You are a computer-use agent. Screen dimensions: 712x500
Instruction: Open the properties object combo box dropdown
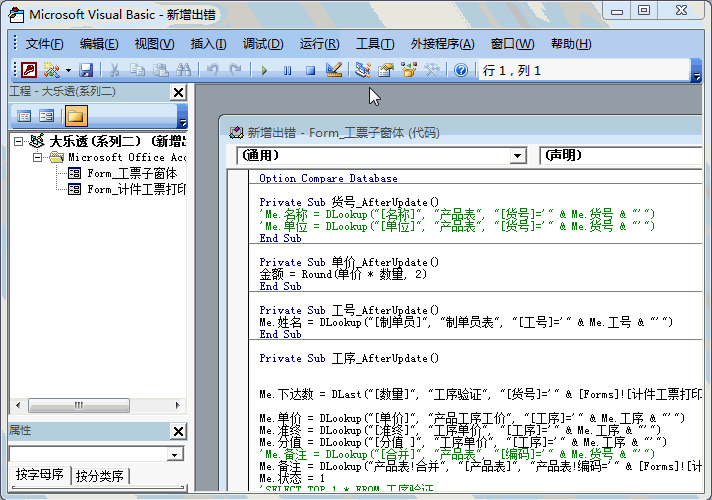click(x=174, y=454)
